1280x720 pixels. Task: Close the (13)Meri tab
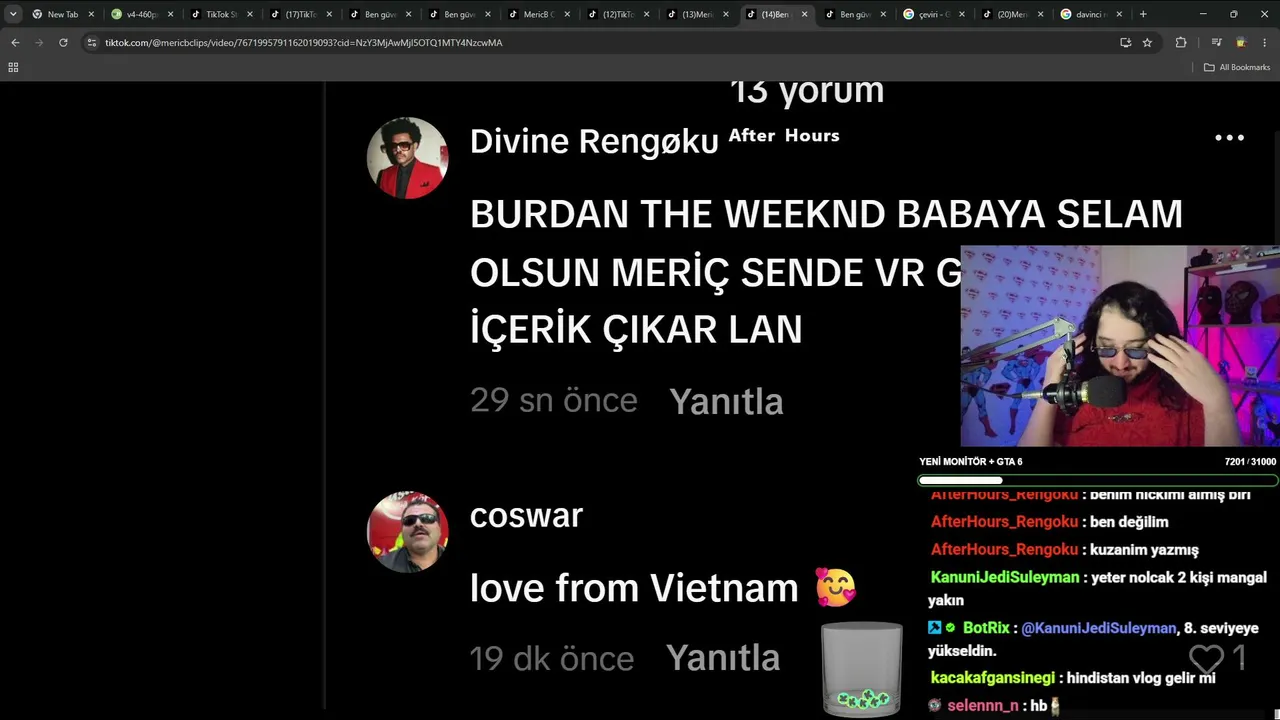pos(725,14)
